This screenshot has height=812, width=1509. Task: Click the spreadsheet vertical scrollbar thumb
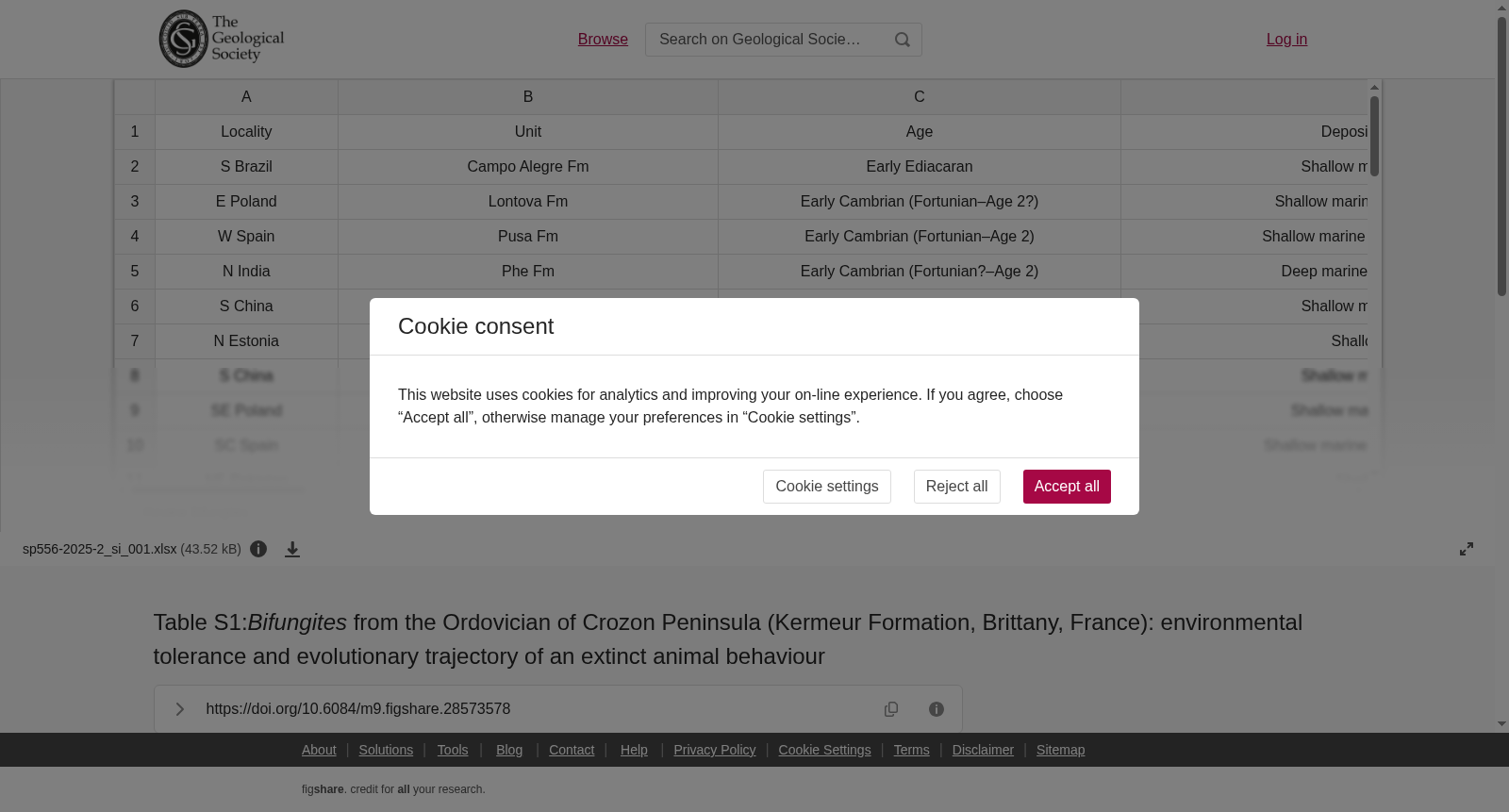(1375, 135)
